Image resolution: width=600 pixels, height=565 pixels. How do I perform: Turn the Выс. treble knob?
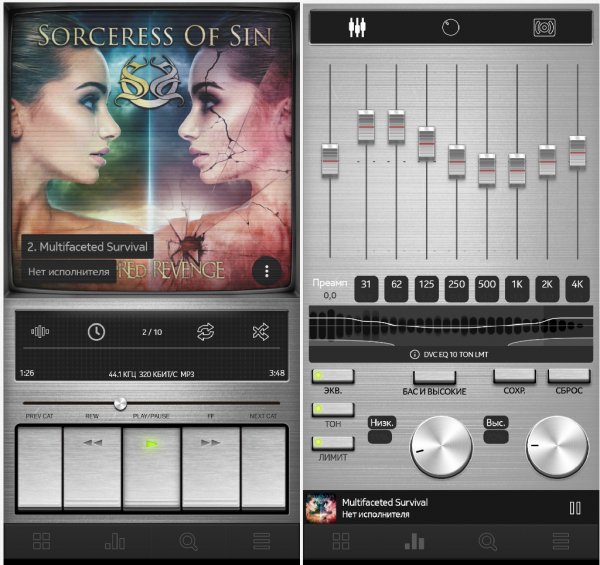(x=557, y=447)
